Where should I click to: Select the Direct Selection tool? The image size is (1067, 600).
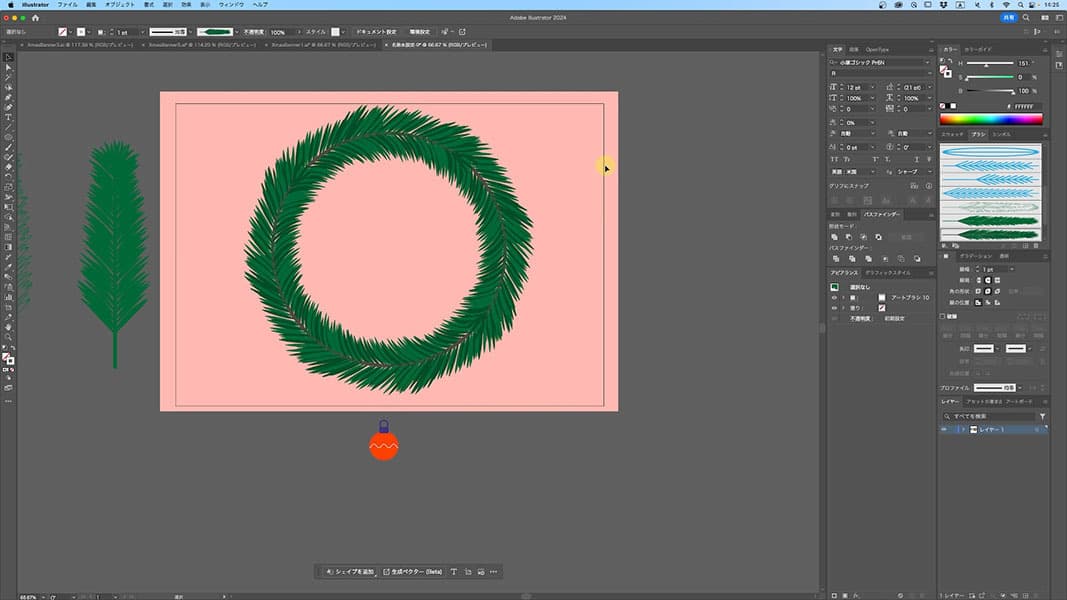pos(8,67)
